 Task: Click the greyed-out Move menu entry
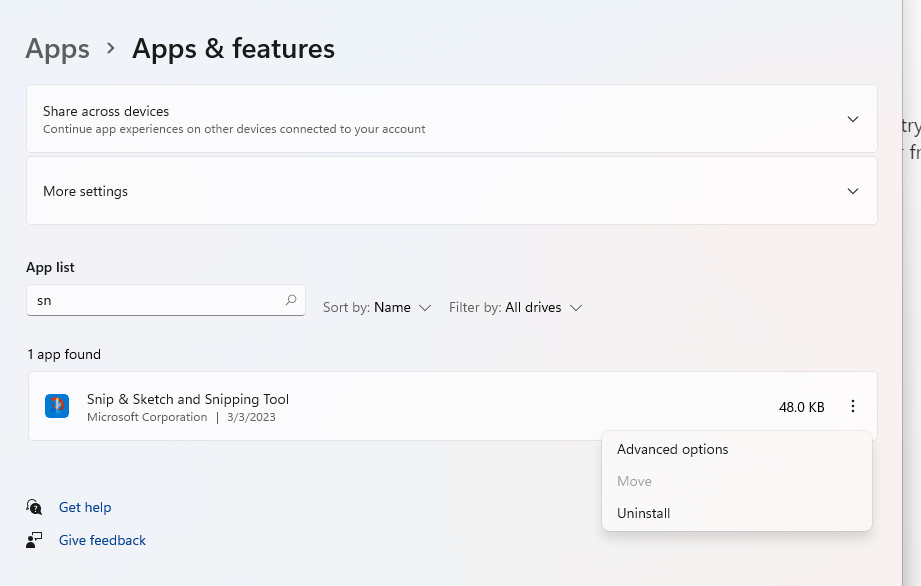coord(635,481)
